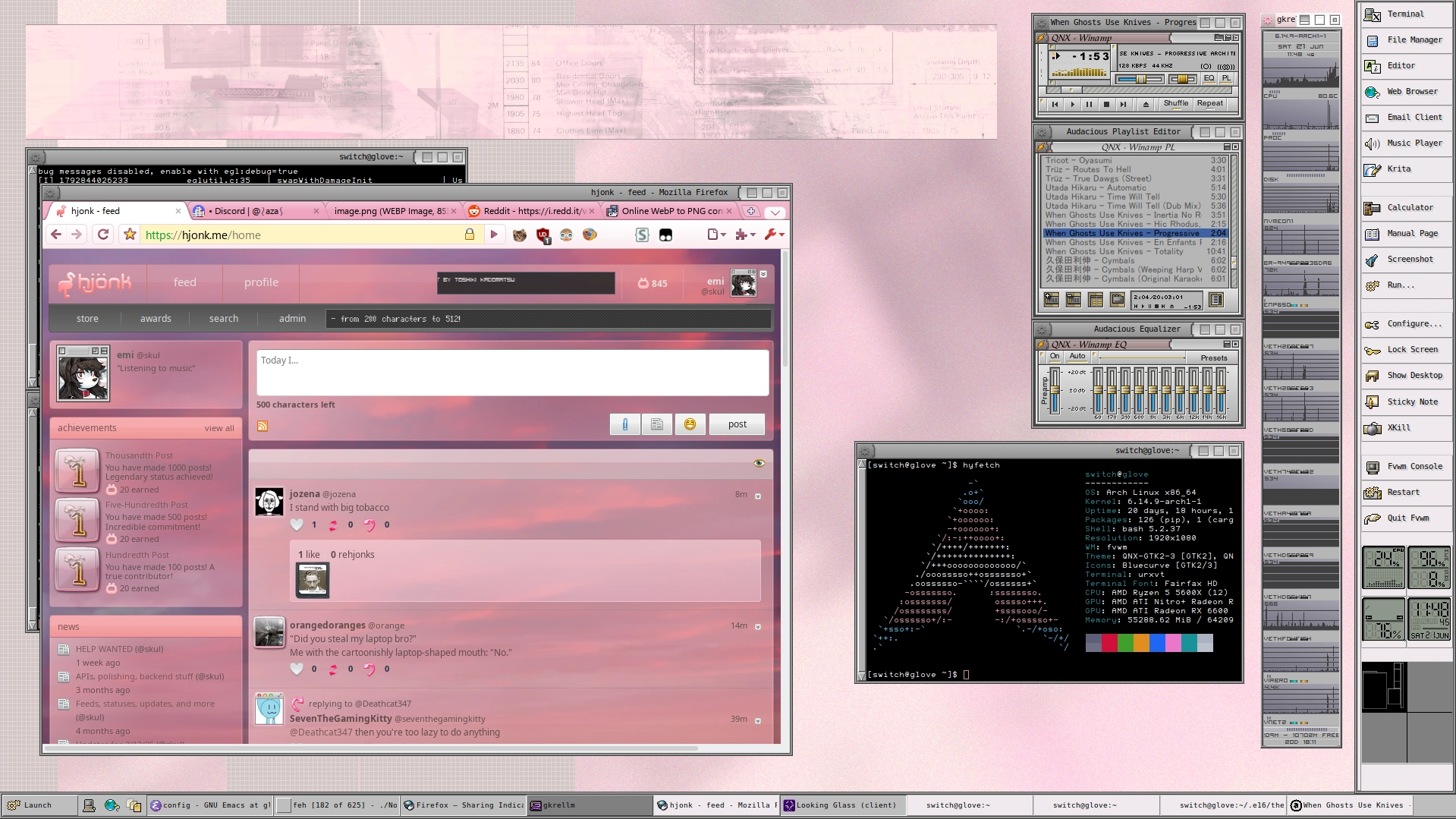Pause playback in the Winamp player

point(1090,104)
